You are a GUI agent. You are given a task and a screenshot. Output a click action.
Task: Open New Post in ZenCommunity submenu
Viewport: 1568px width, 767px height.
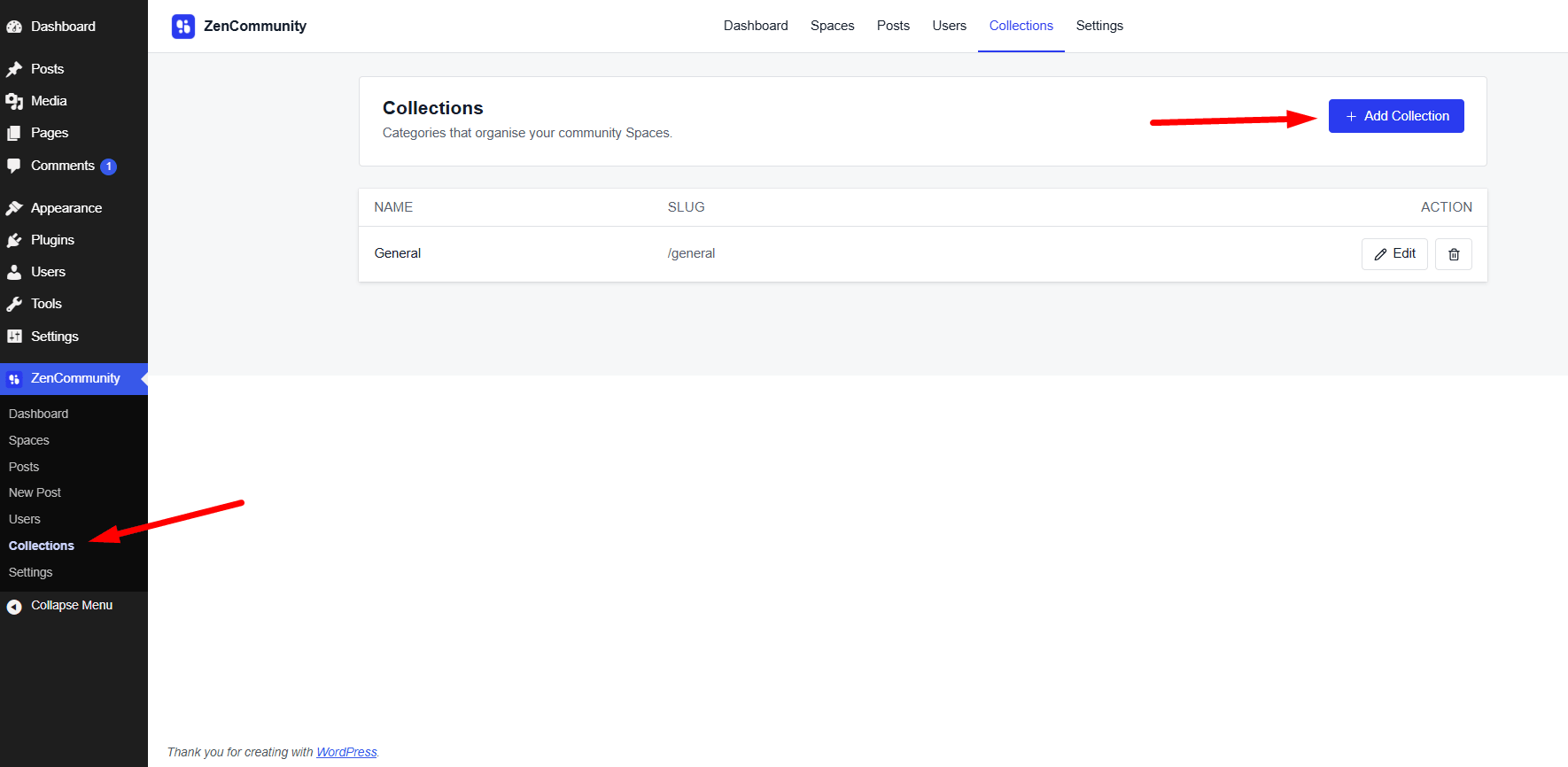(35, 492)
